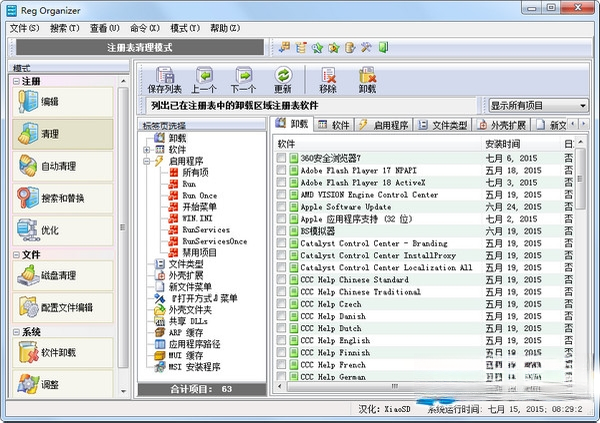This screenshot has height=423, width=600.
Task: Check Adobe Flash Player 18 ActiveX checkbox
Action: [281, 182]
